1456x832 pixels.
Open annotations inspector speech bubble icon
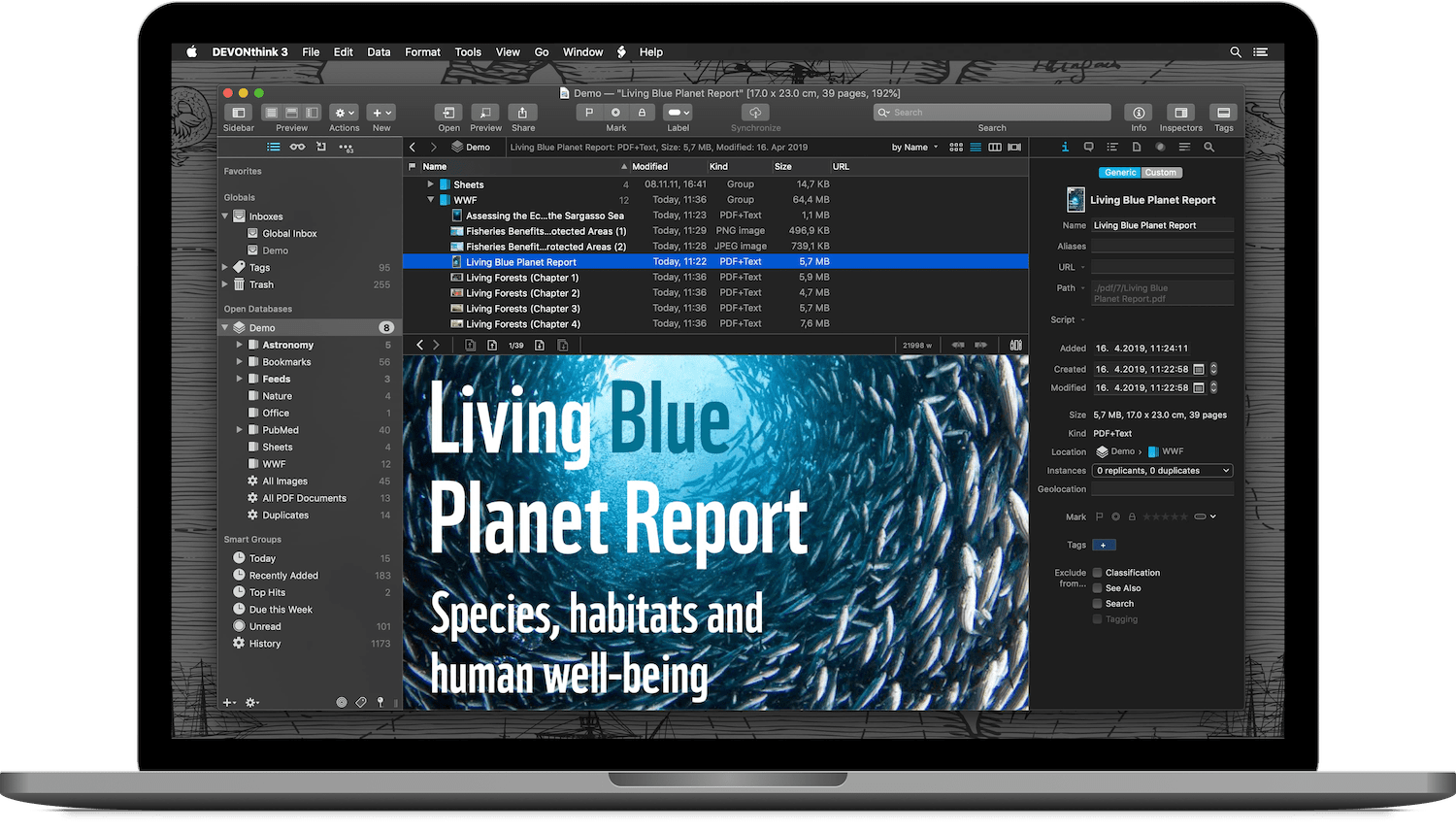click(1088, 148)
